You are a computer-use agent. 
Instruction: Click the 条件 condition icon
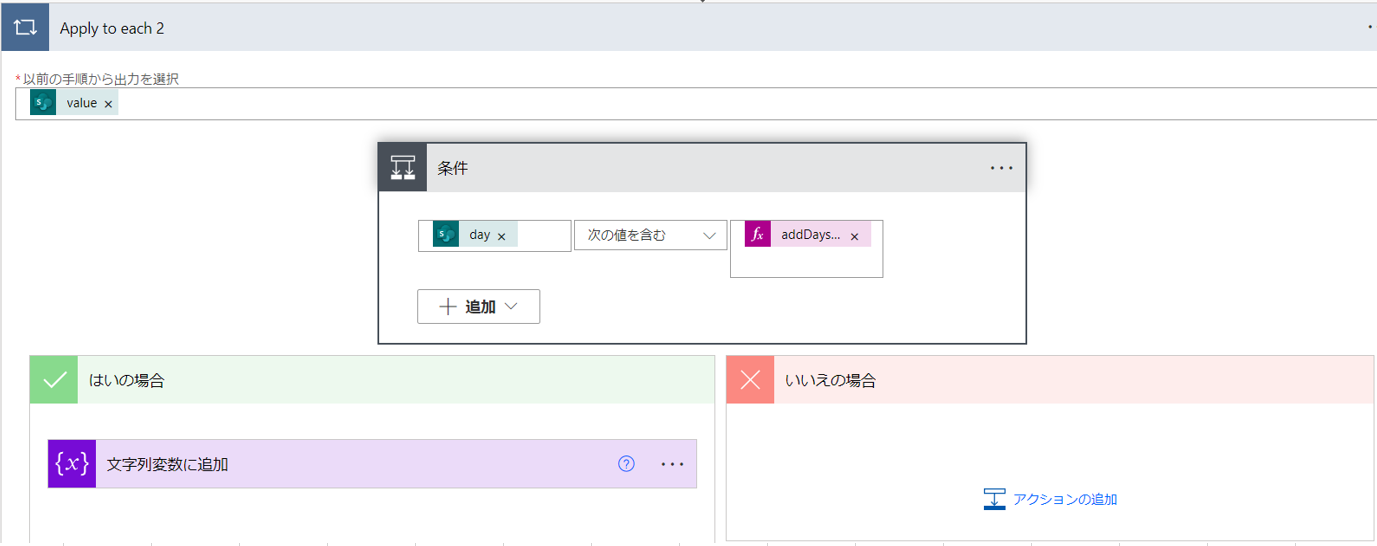point(402,168)
